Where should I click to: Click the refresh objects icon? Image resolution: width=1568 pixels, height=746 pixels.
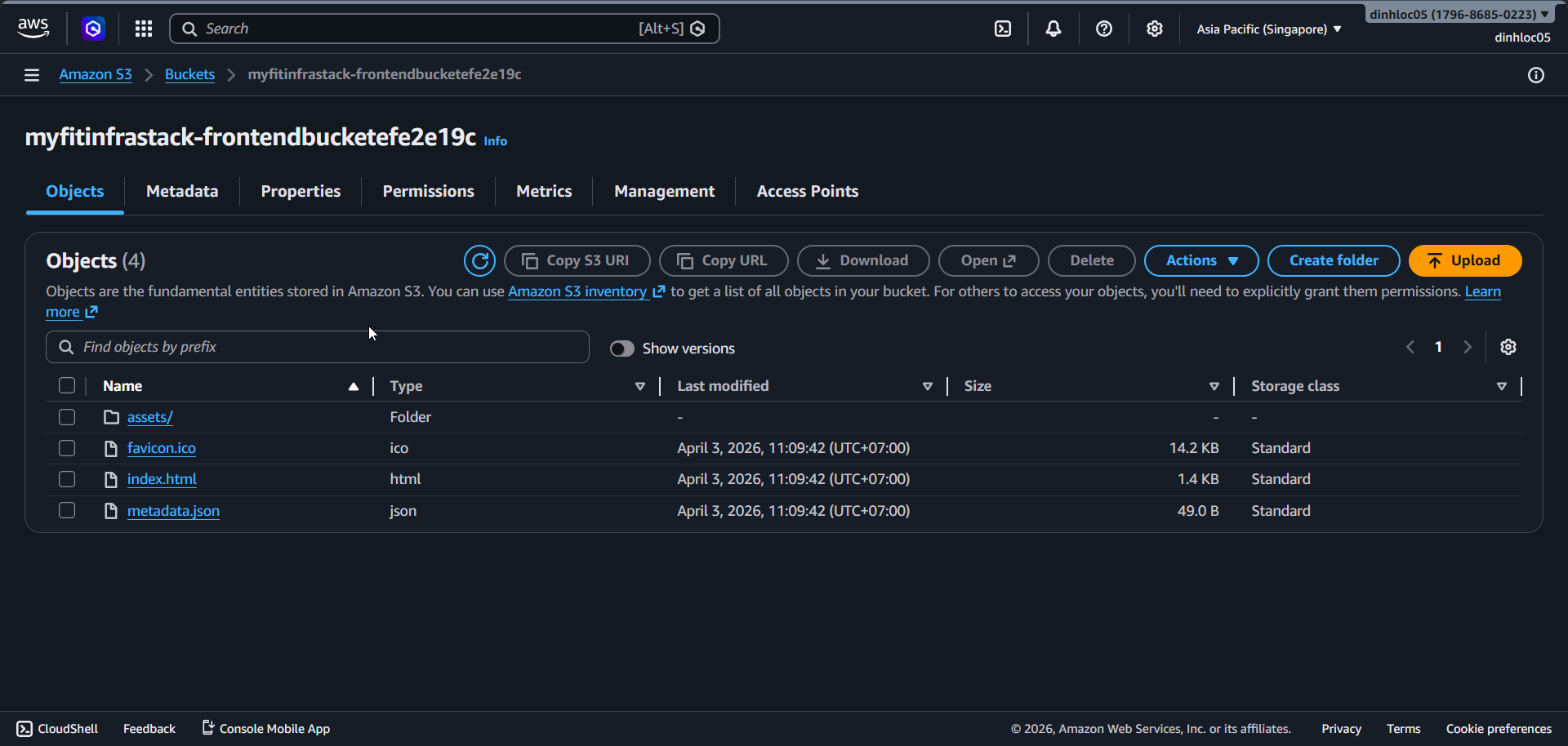point(479,260)
